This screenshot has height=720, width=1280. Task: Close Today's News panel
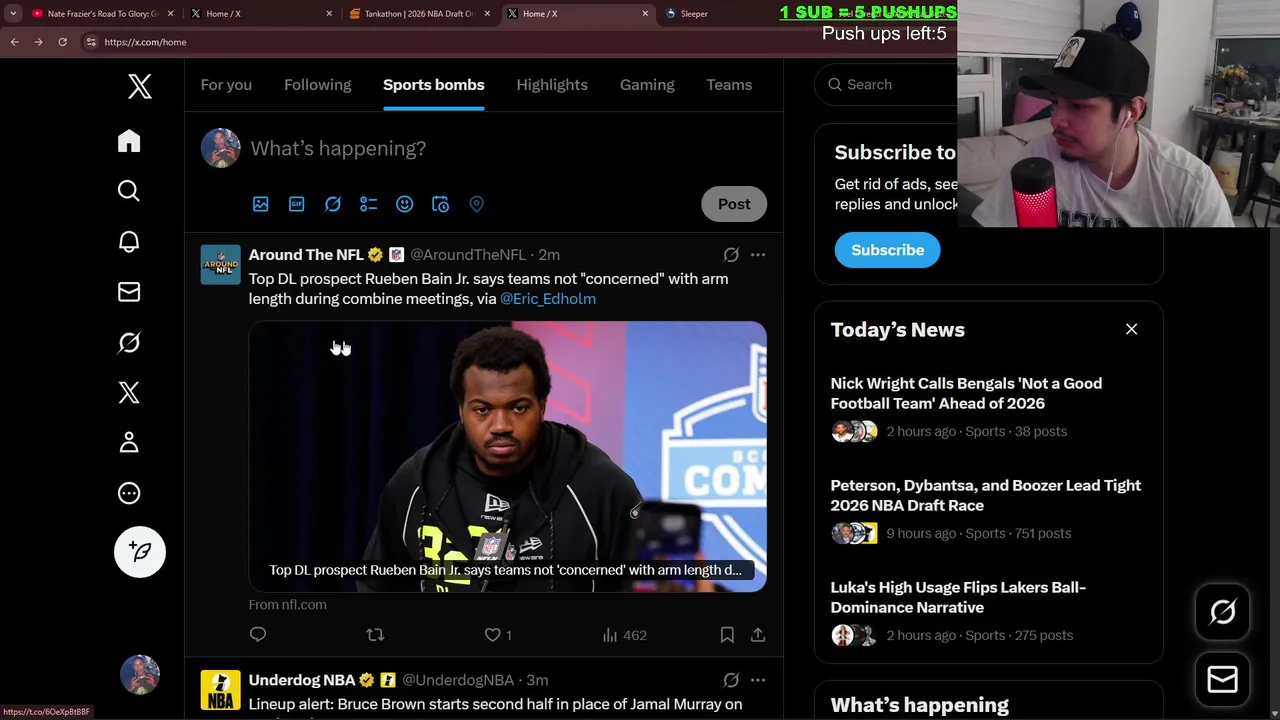tap(1132, 329)
